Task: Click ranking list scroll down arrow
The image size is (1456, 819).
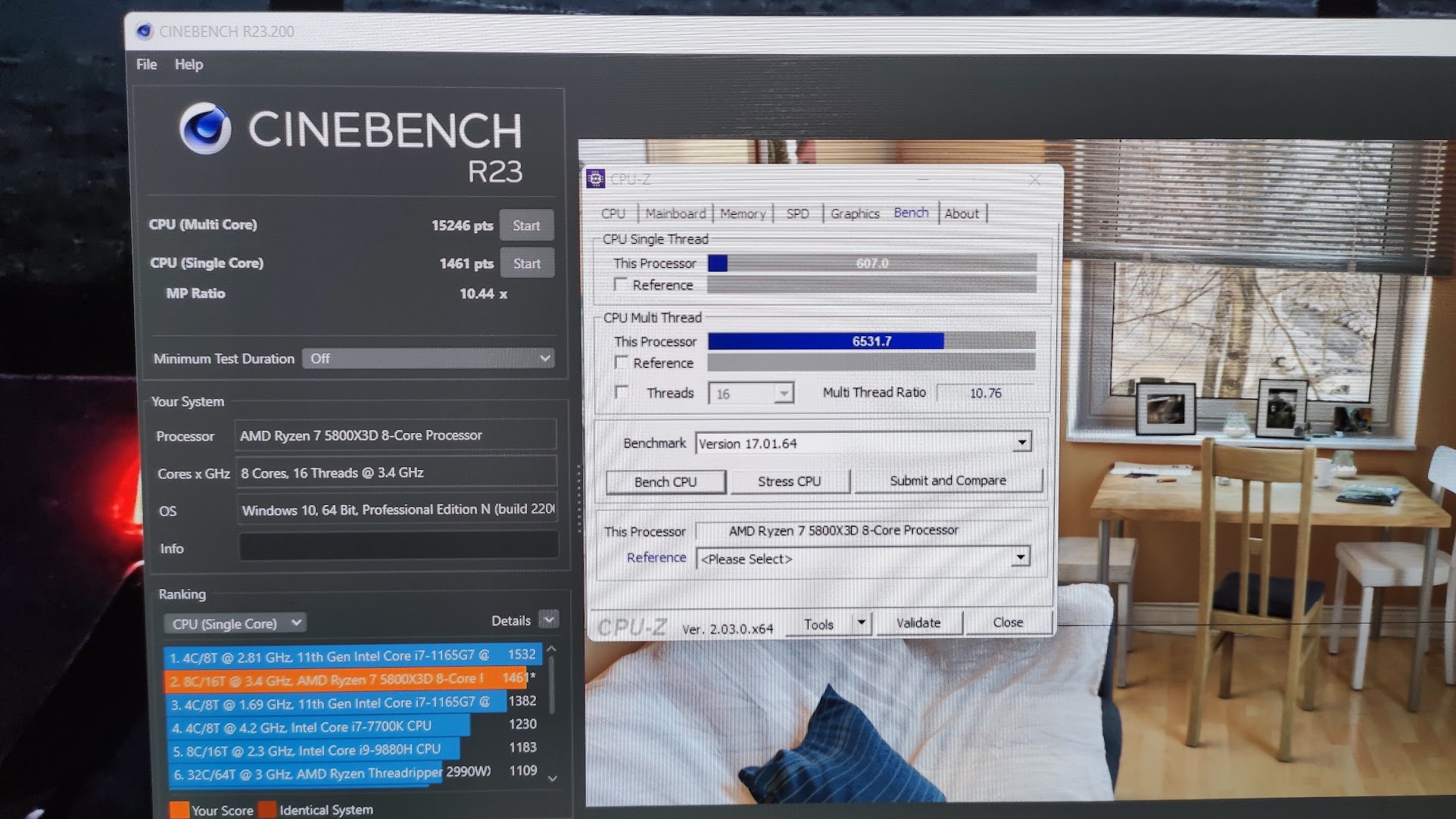Action: point(553,778)
